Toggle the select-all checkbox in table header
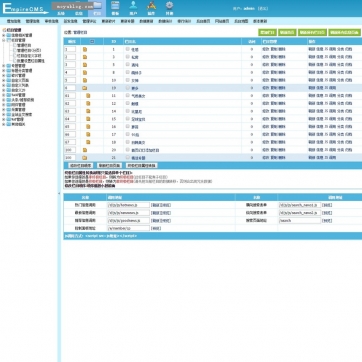 (x=92, y=42)
